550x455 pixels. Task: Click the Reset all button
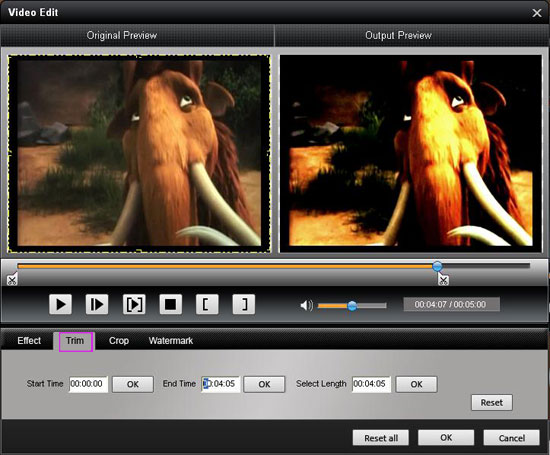(381, 438)
